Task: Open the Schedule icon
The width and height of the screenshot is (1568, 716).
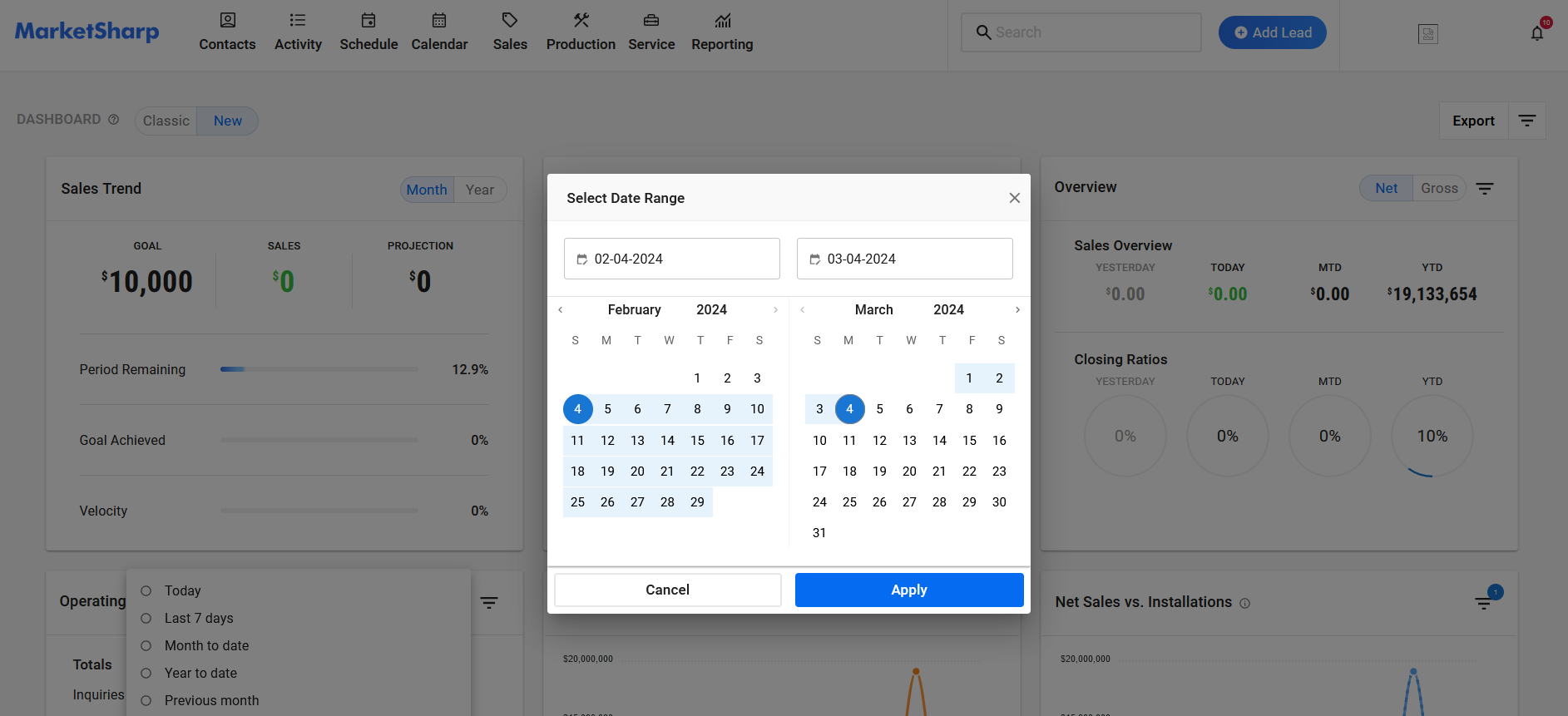Action: (x=369, y=20)
